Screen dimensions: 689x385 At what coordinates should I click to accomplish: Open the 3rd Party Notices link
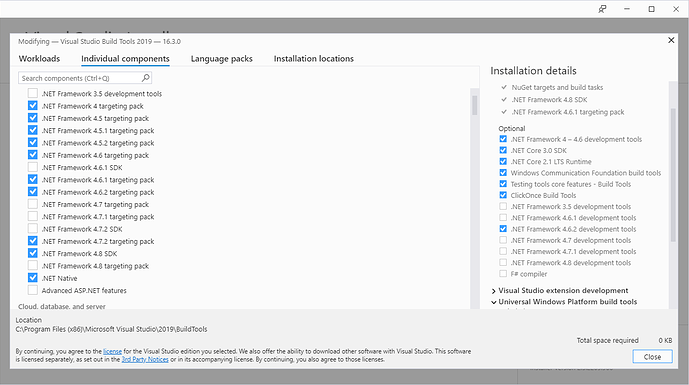coord(145,359)
